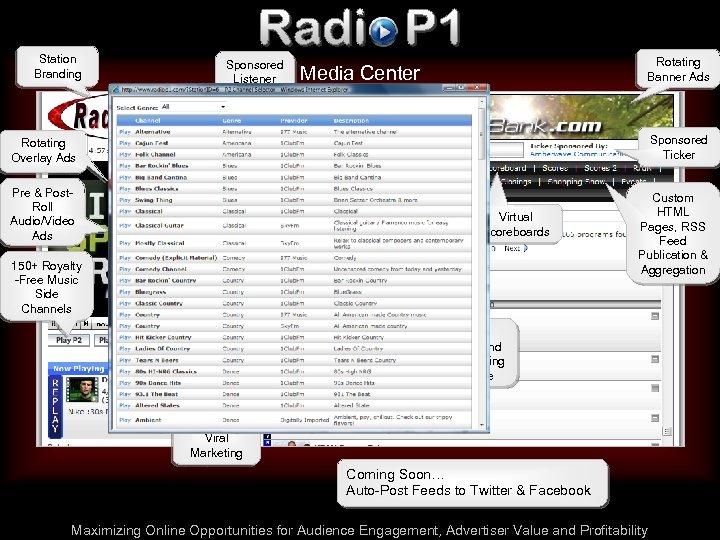Open the Shopping Show menu item
This screenshot has height=540, width=720.
click(x=576, y=182)
